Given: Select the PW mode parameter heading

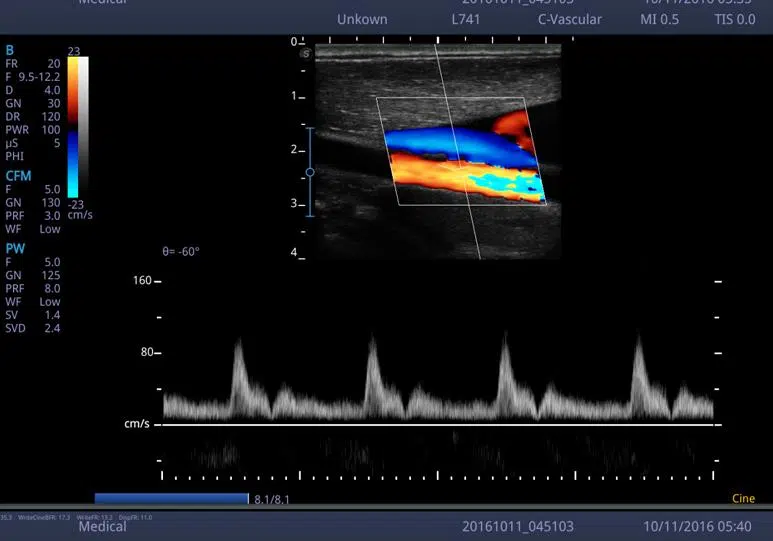Looking at the screenshot, I should point(14,247).
